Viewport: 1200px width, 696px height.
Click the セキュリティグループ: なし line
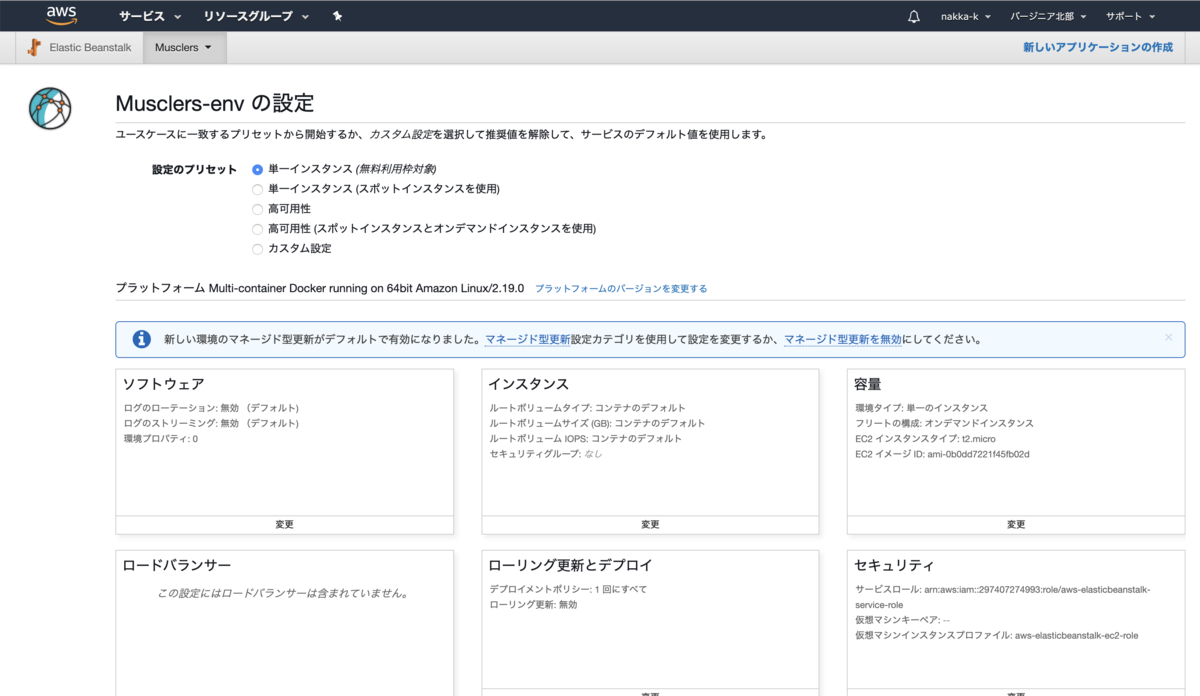pos(546,454)
